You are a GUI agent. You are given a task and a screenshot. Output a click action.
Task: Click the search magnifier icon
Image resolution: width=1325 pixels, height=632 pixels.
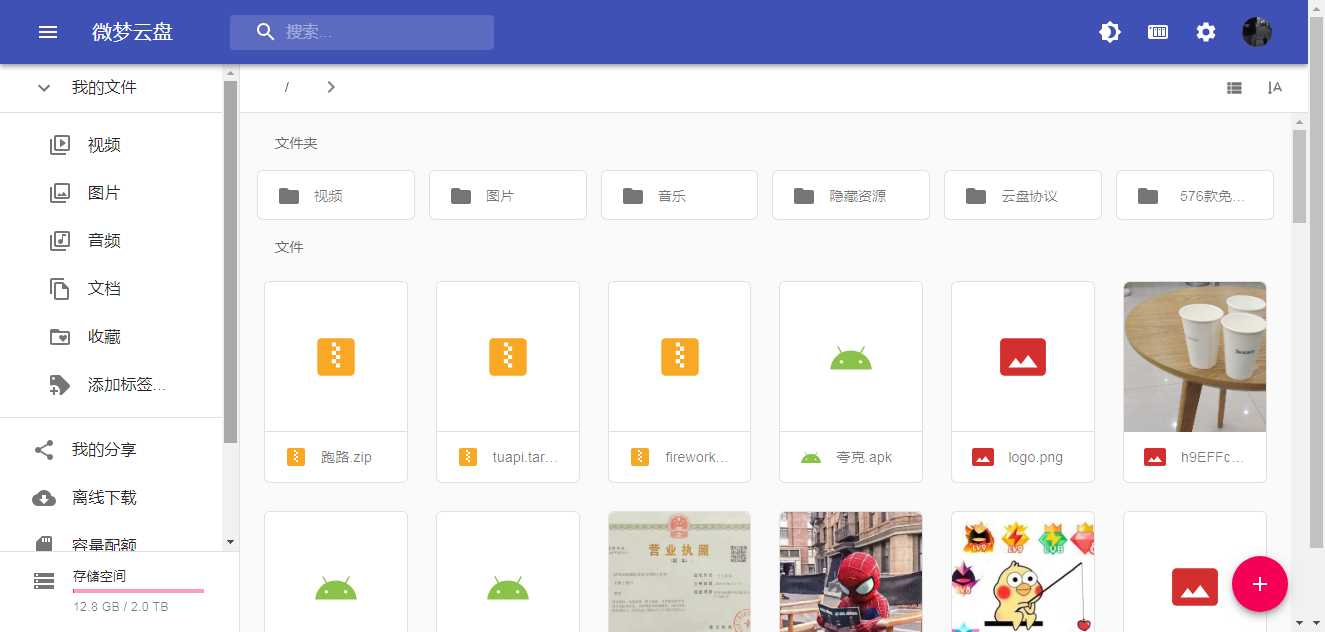pyautogui.click(x=265, y=32)
